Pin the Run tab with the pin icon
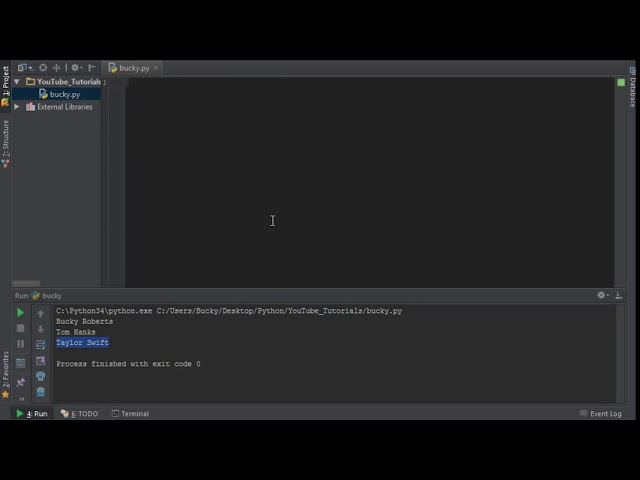640x480 pixels. pos(20,382)
